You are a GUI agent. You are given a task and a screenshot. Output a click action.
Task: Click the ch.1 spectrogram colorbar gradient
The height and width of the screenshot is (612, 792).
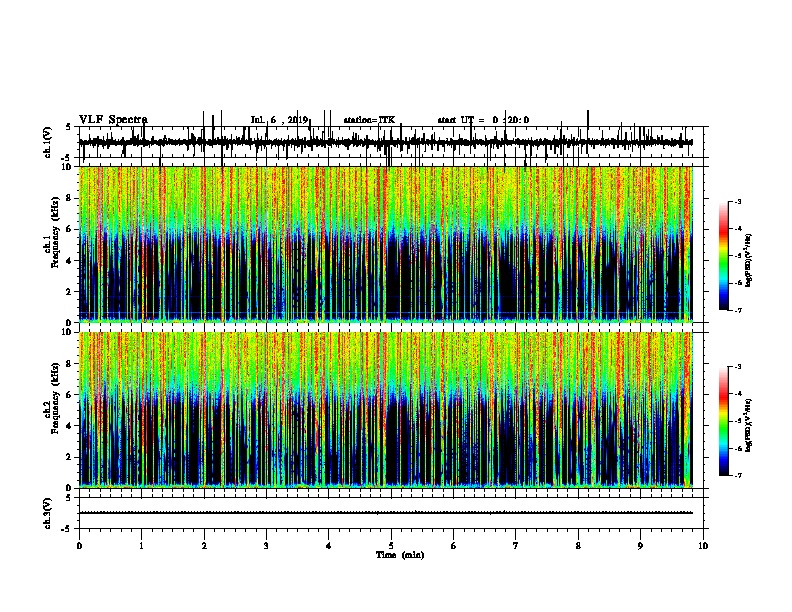coord(723,256)
